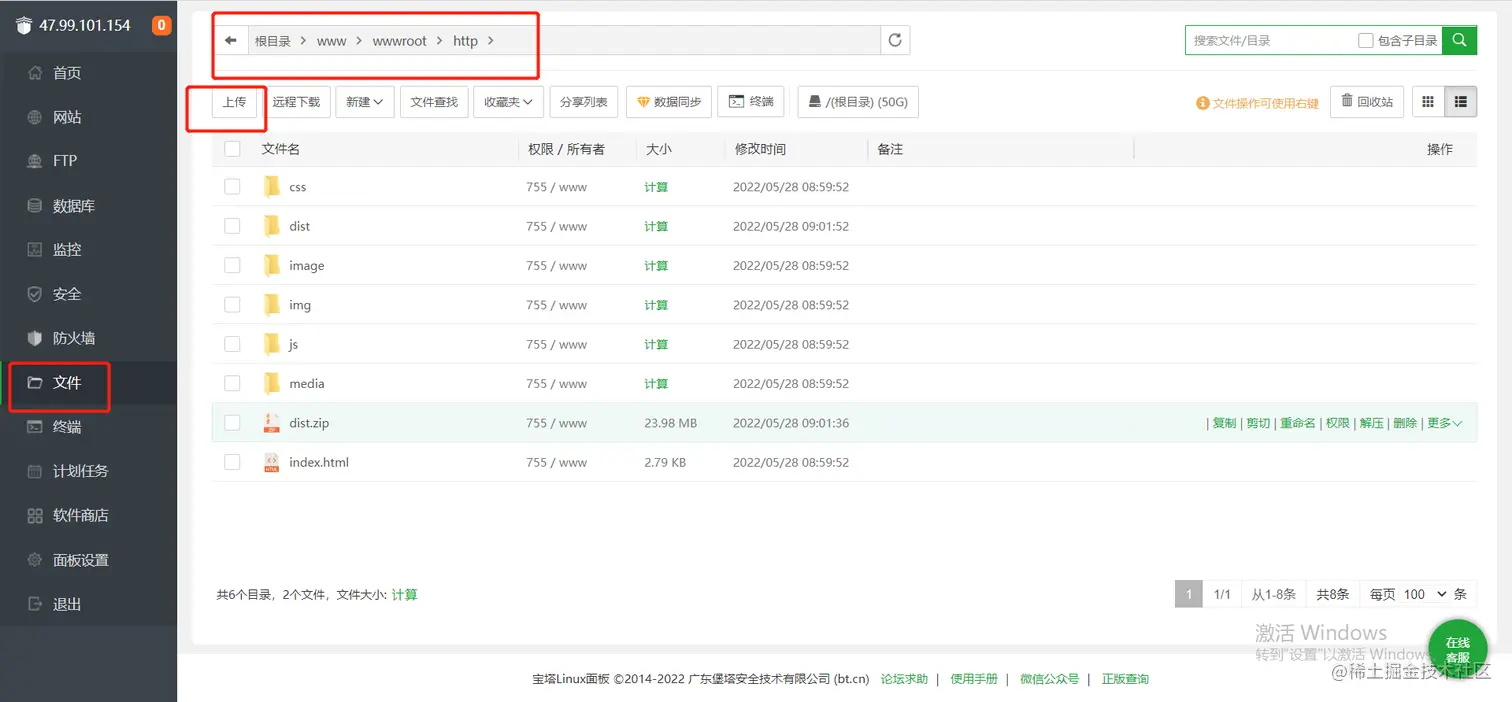
Task: Tick the select-all checkbox in header
Action: (233, 149)
